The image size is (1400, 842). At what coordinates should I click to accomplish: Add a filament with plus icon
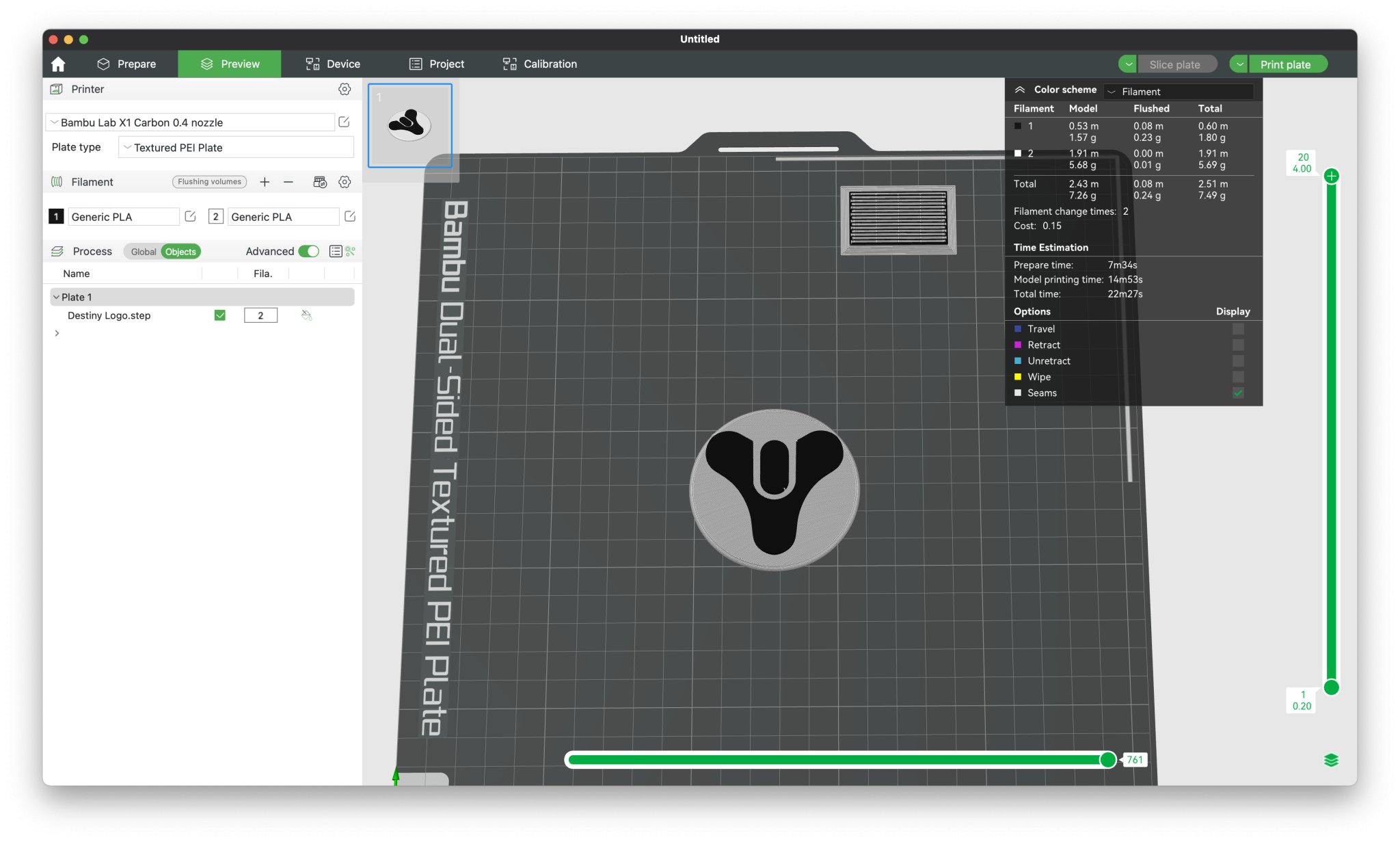point(265,182)
